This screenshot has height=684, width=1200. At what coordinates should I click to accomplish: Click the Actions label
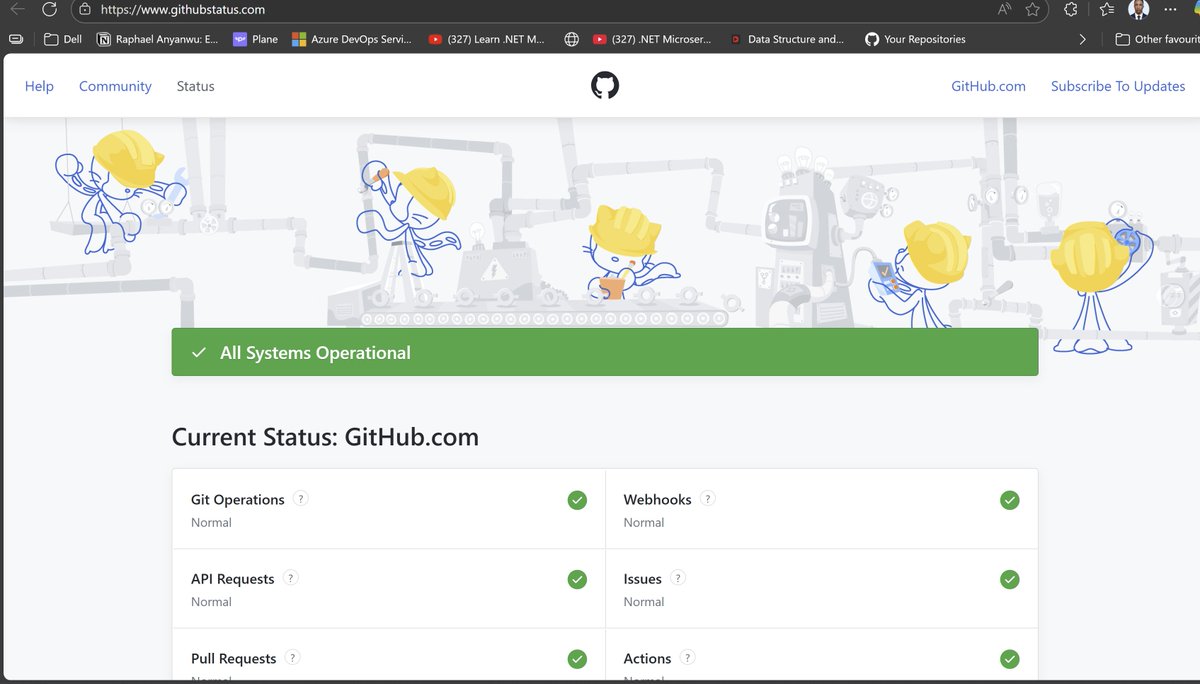click(x=647, y=659)
